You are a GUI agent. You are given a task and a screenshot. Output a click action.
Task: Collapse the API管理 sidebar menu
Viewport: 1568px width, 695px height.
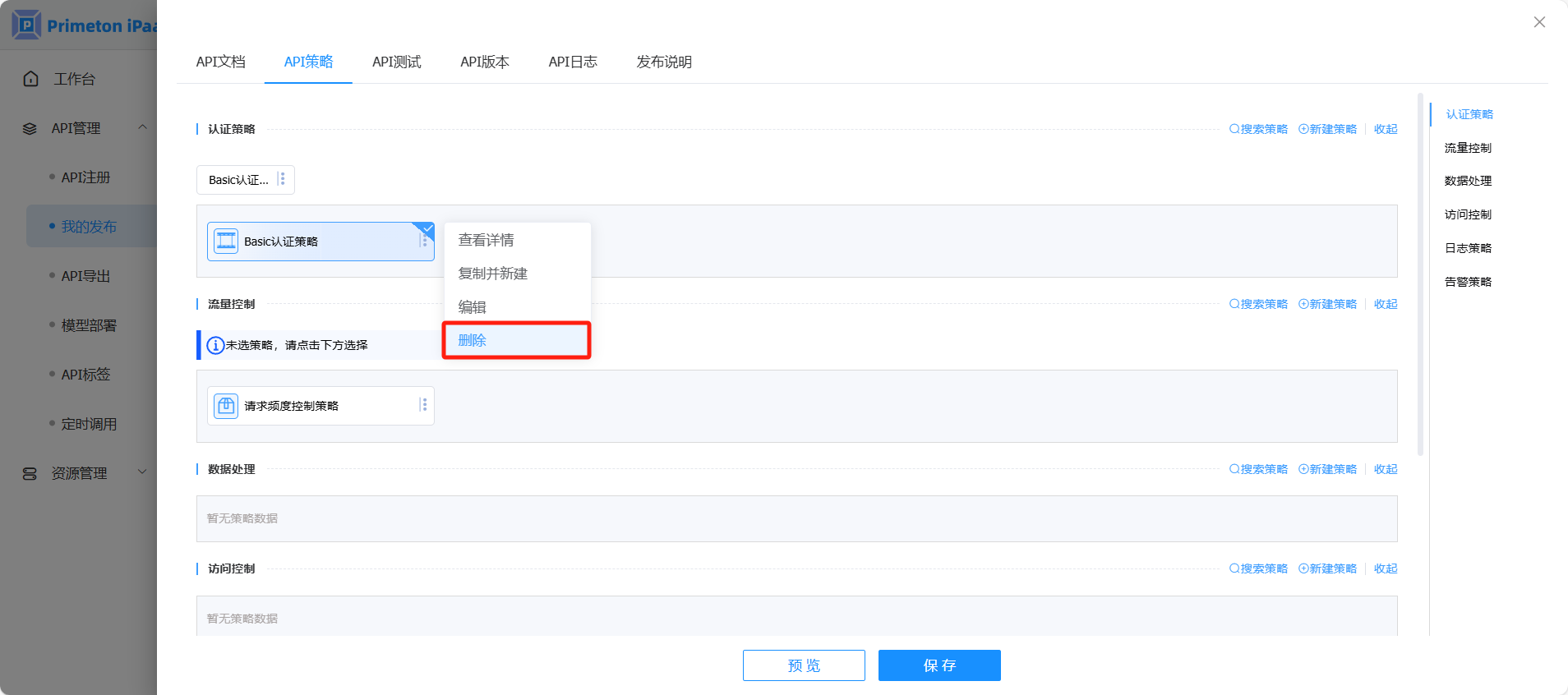point(142,127)
